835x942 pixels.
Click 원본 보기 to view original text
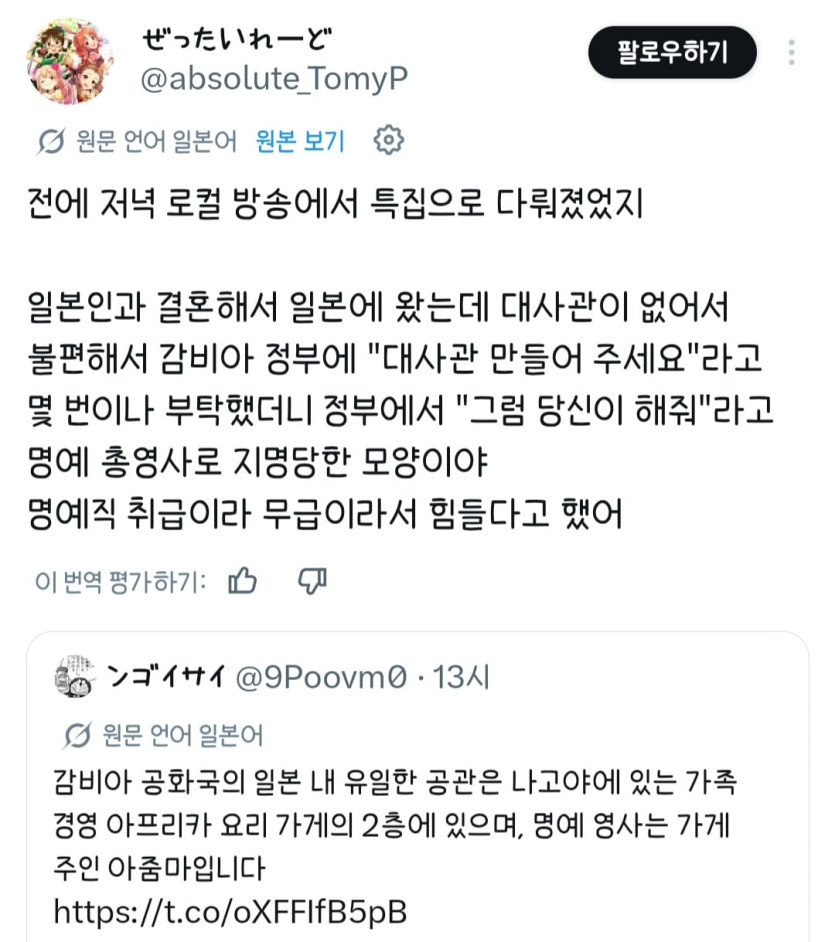[x=300, y=141]
